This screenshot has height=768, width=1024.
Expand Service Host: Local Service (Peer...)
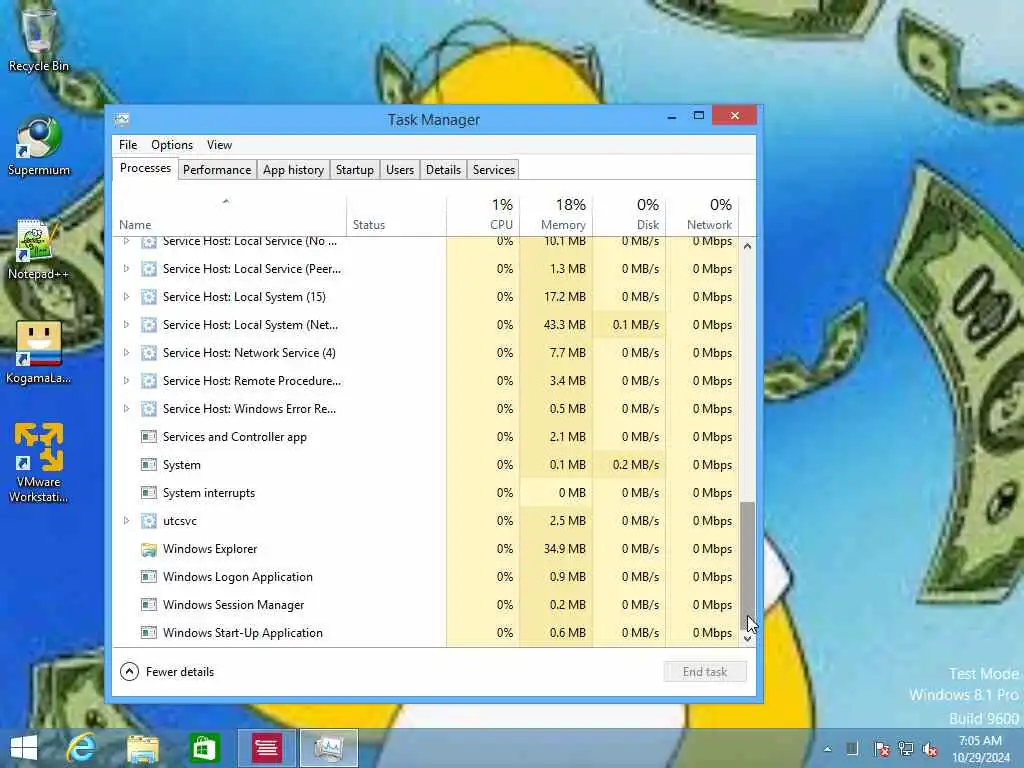point(127,268)
